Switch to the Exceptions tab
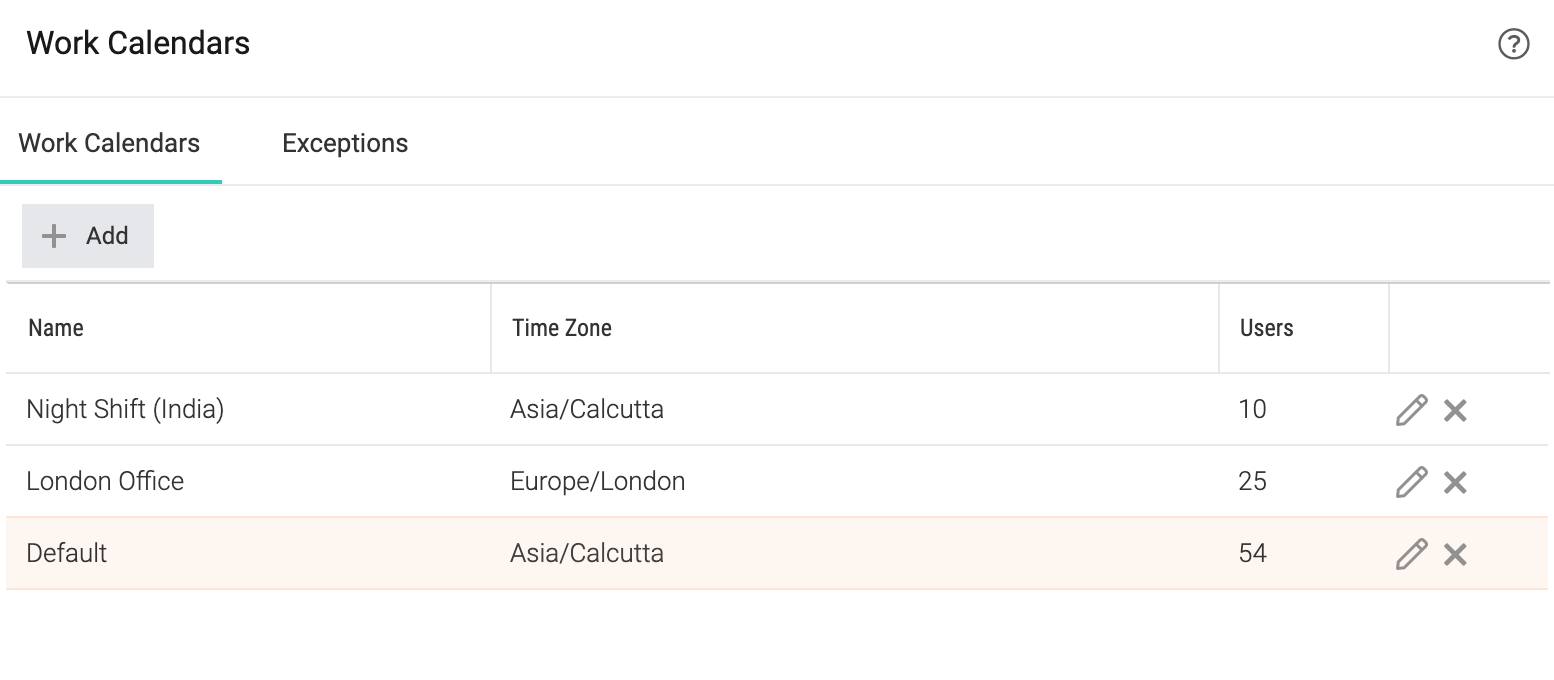This screenshot has height=680, width=1554. pyautogui.click(x=345, y=143)
